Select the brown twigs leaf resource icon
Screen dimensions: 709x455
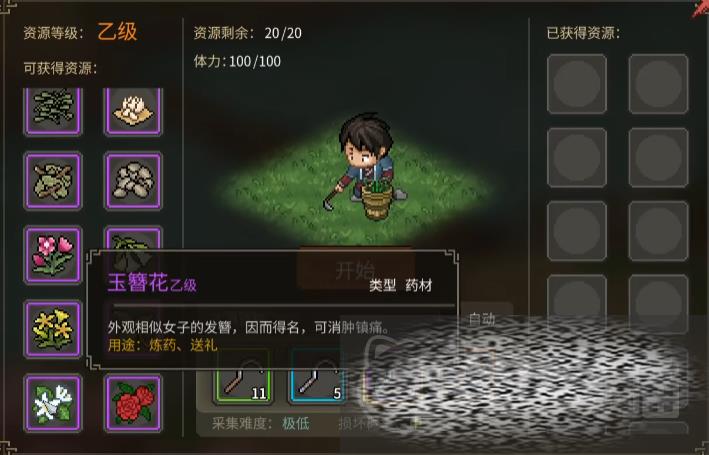tap(53, 181)
